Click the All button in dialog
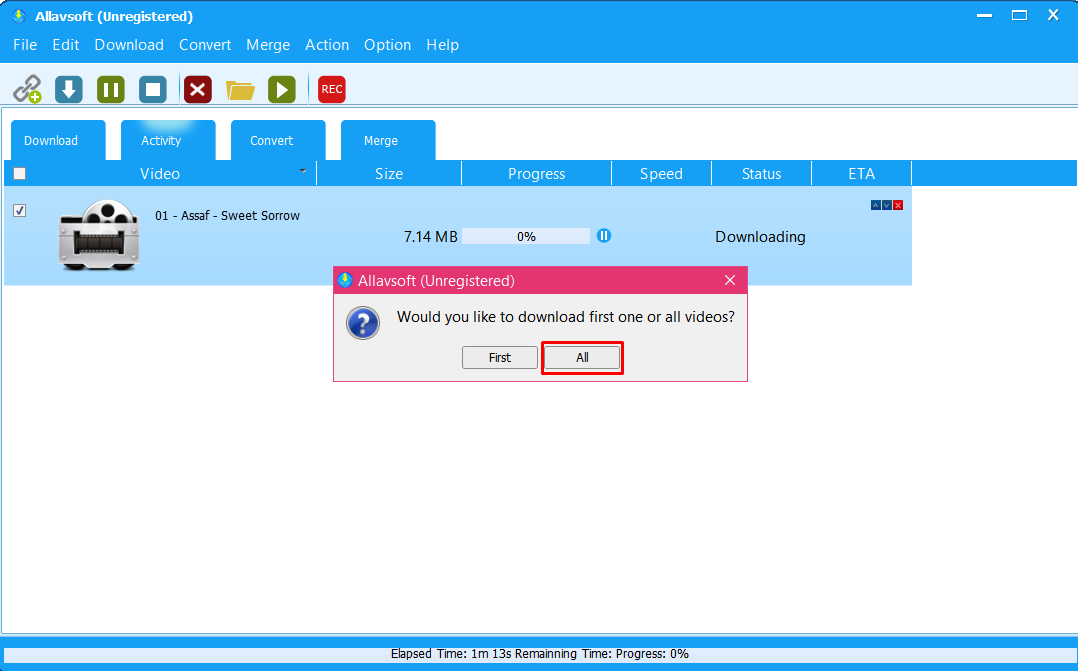 (582, 357)
